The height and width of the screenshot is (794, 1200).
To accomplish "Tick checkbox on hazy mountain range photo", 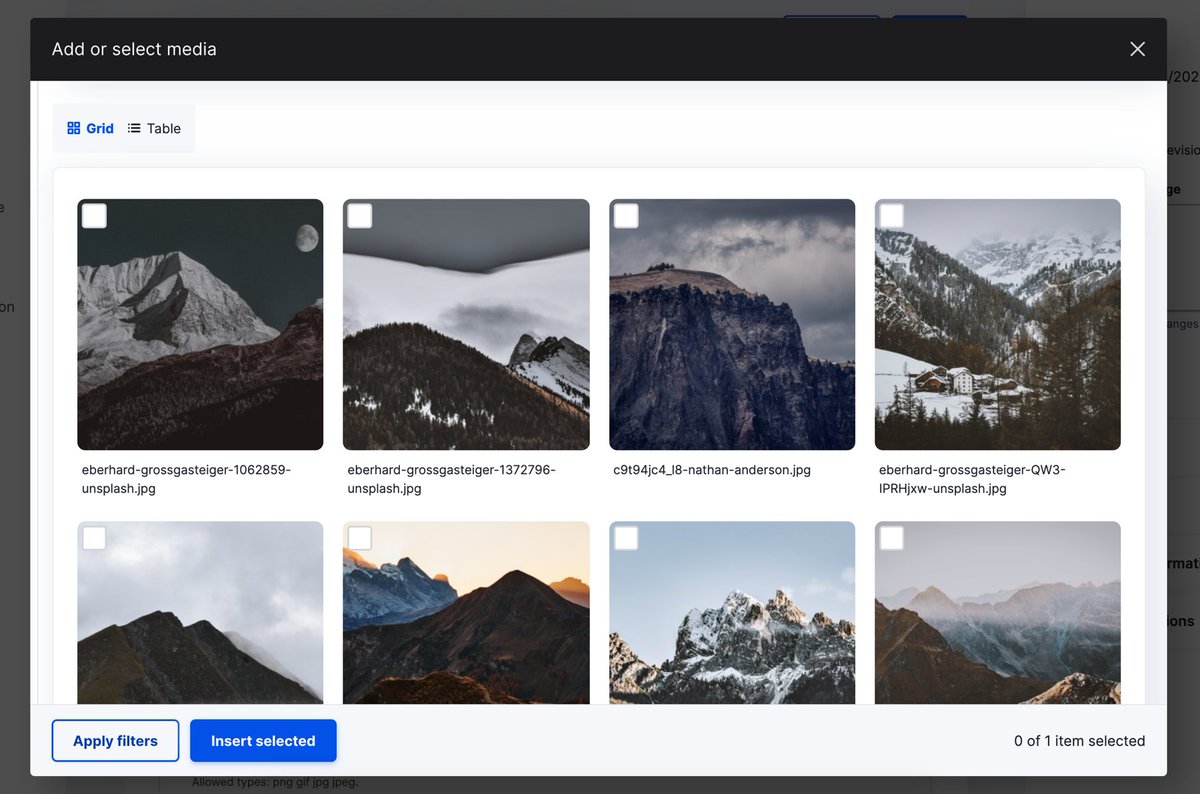I will coord(892,538).
